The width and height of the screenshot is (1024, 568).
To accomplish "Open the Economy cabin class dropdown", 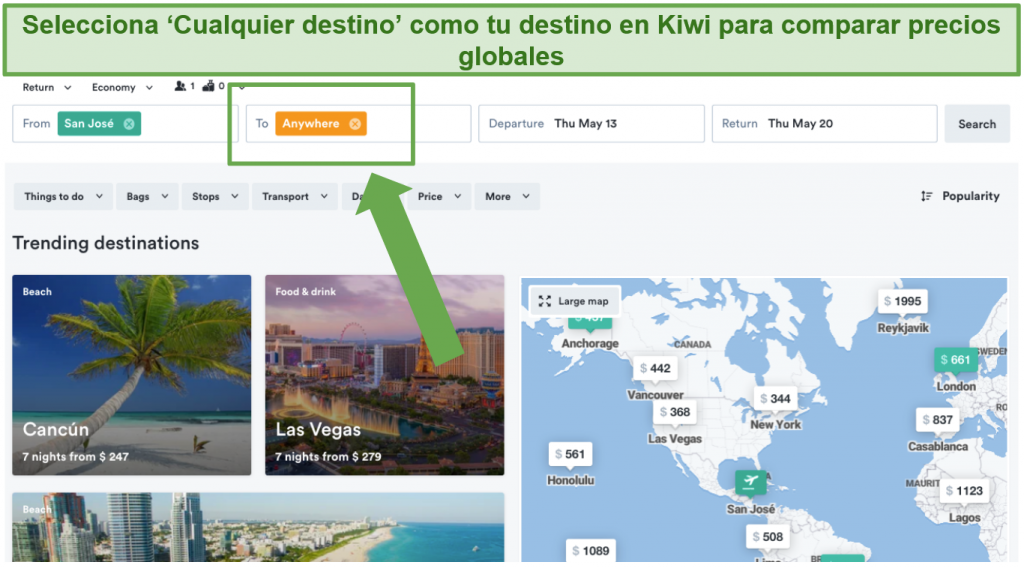I will coord(122,87).
